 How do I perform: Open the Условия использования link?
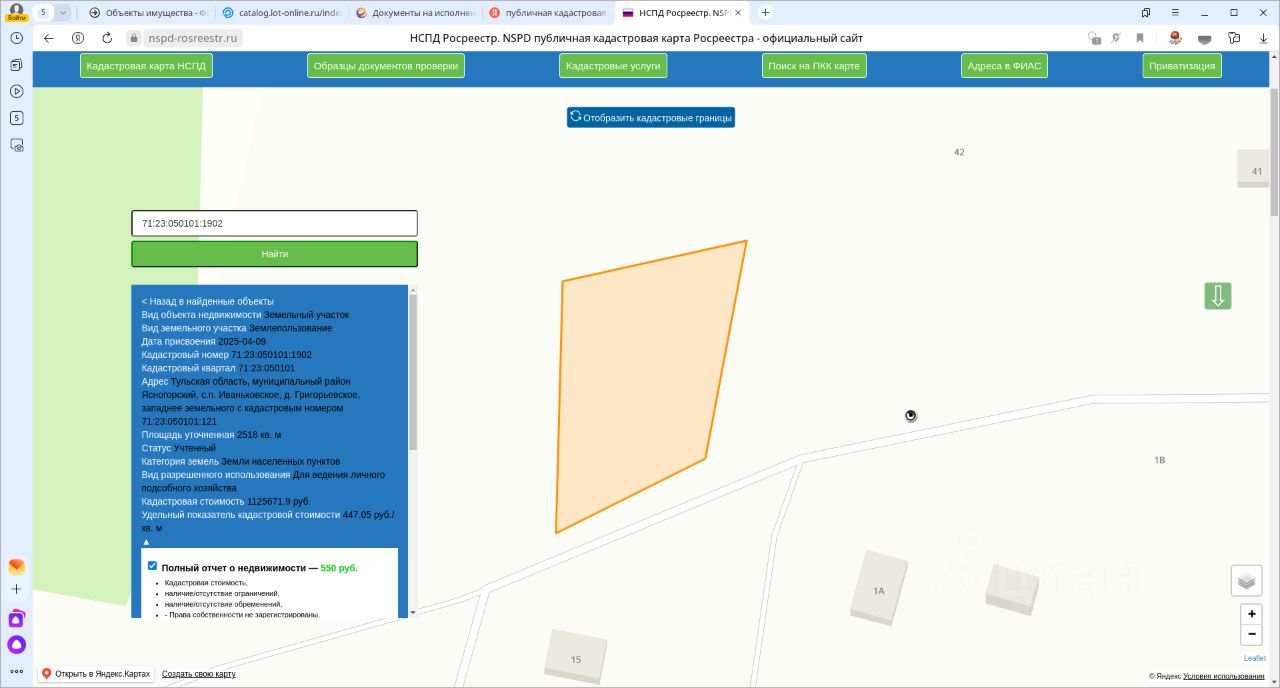(x=1223, y=676)
